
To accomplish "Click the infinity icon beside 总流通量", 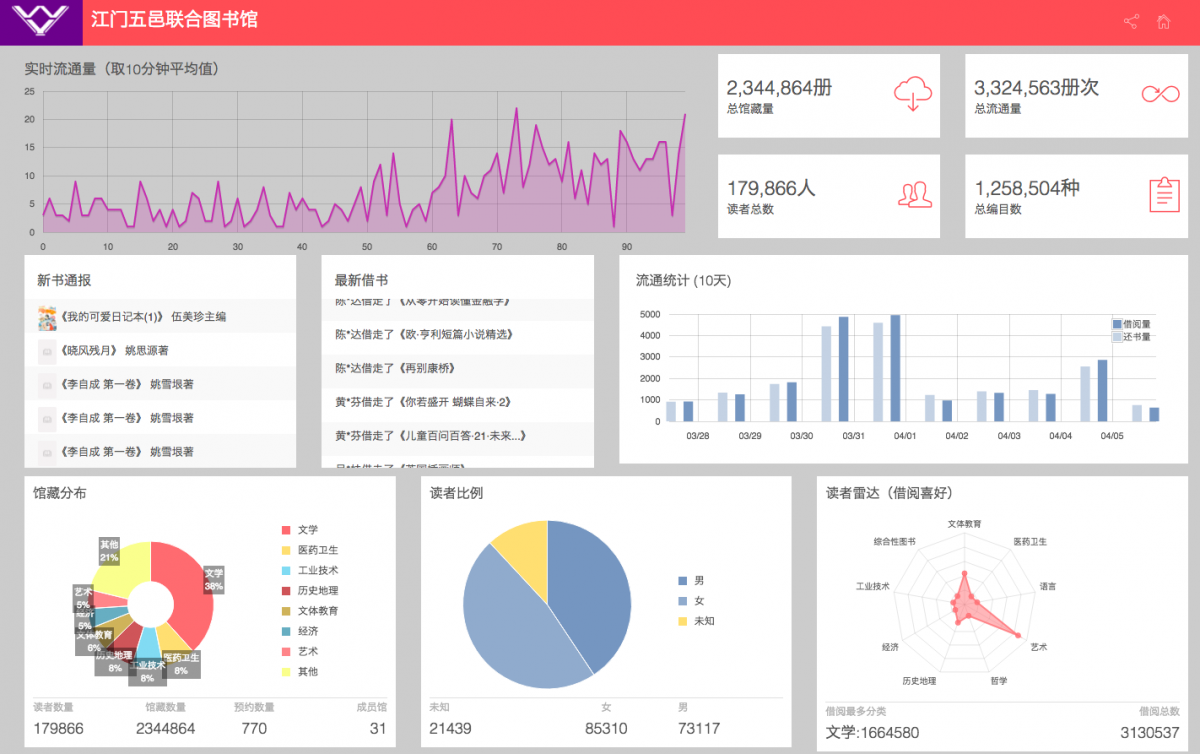I will 1161,94.
